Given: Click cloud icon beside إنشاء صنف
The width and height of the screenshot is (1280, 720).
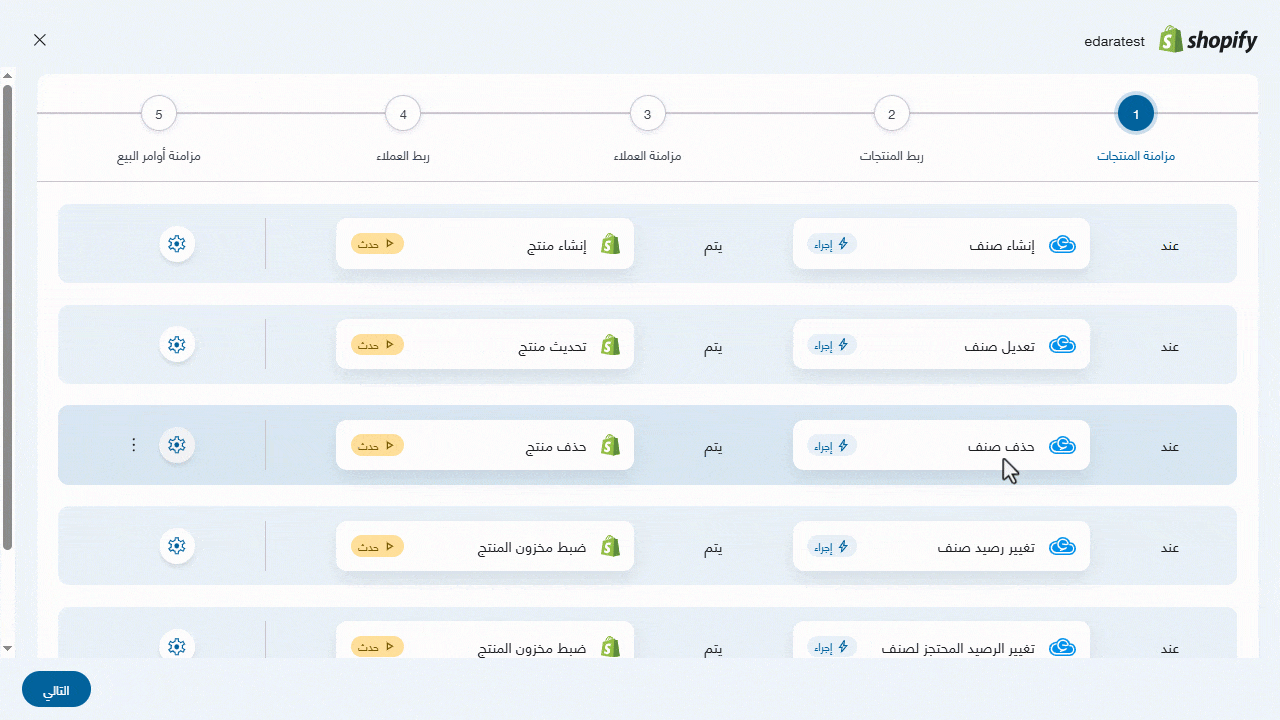Looking at the screenshot, I should point(1062,244).
